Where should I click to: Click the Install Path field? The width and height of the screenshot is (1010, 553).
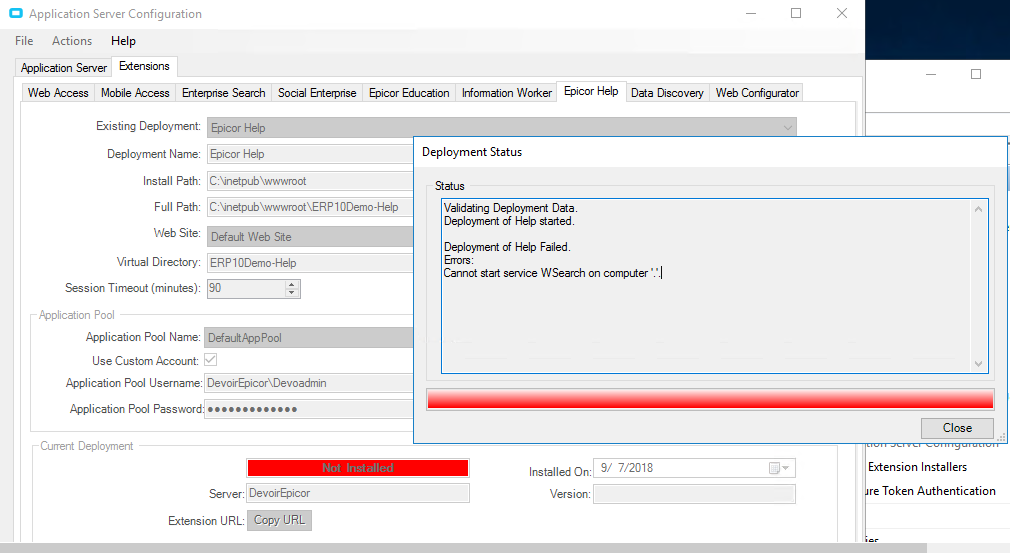(x=310, y=181)
